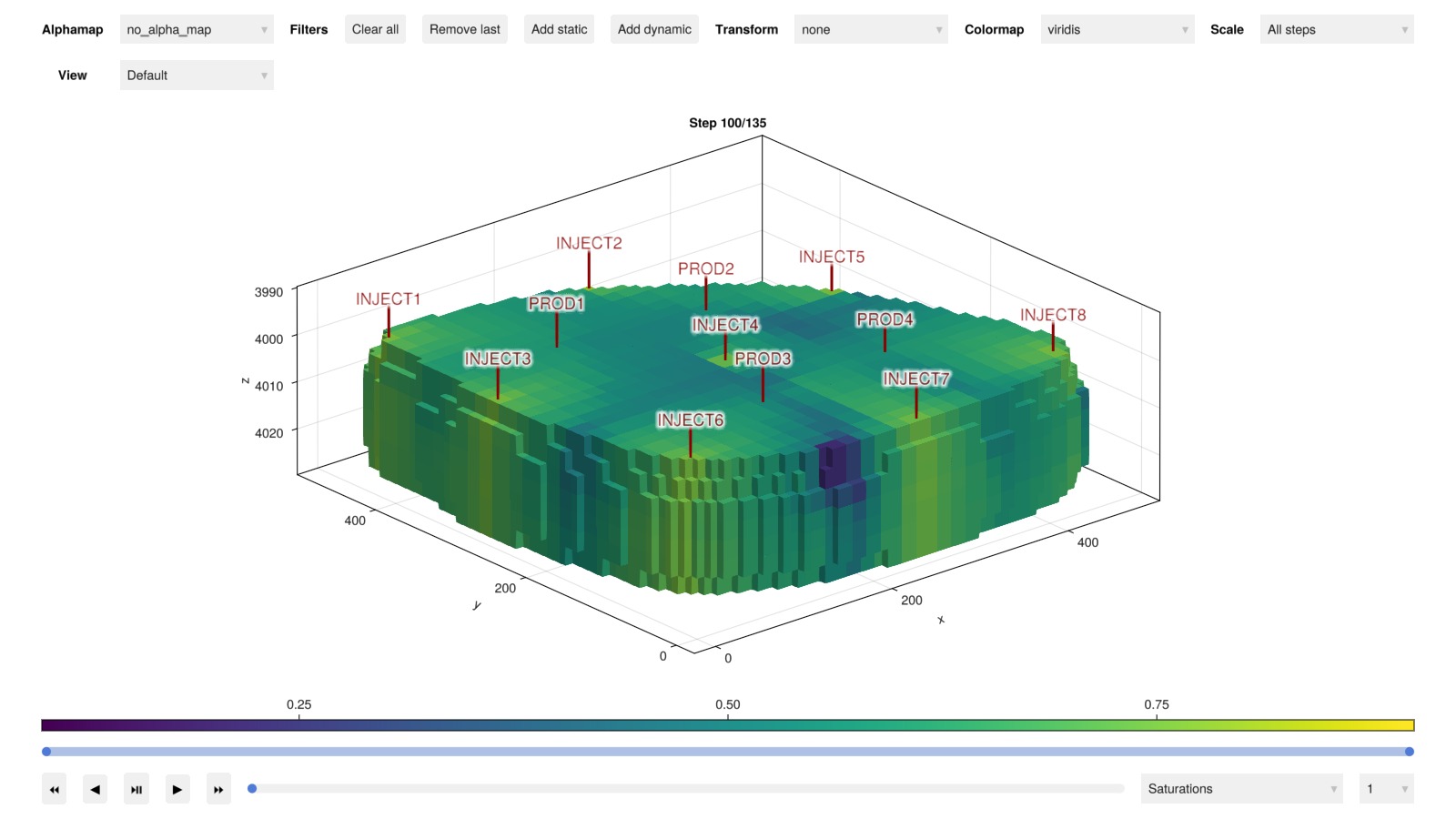Click the Add dynamic filter button
This screenshot has height=819, width=1456.
tap(654, 30)
